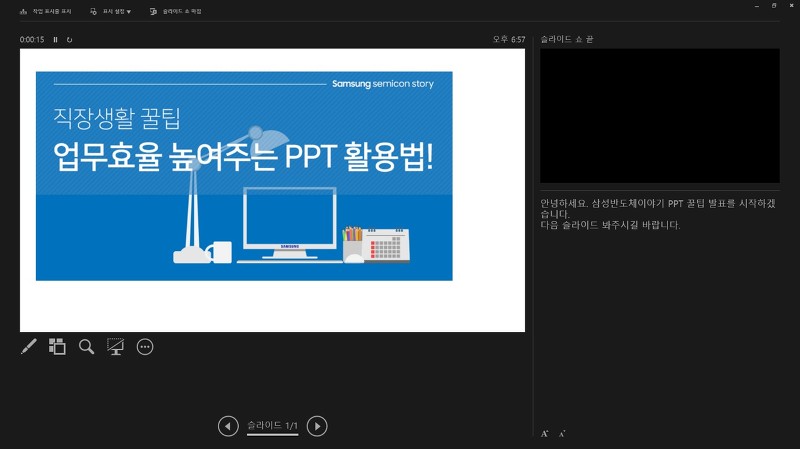Image resolution: width=800 pixels, height=449 pixels.
Task: Open Display Settings dropdown
Action: (x=110, y=11)
